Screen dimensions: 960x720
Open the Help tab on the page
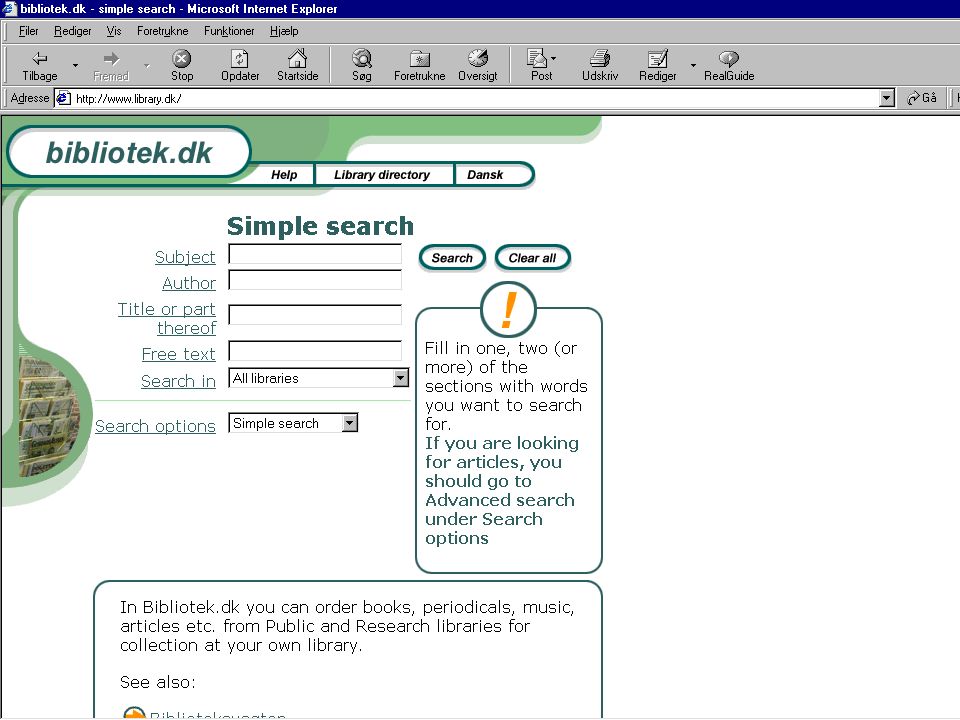click(284, 174)
